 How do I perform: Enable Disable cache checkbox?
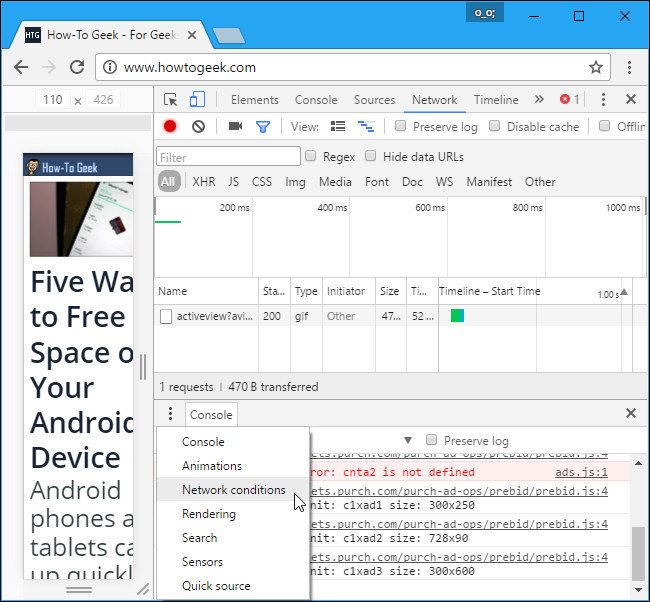coord(494,126)
